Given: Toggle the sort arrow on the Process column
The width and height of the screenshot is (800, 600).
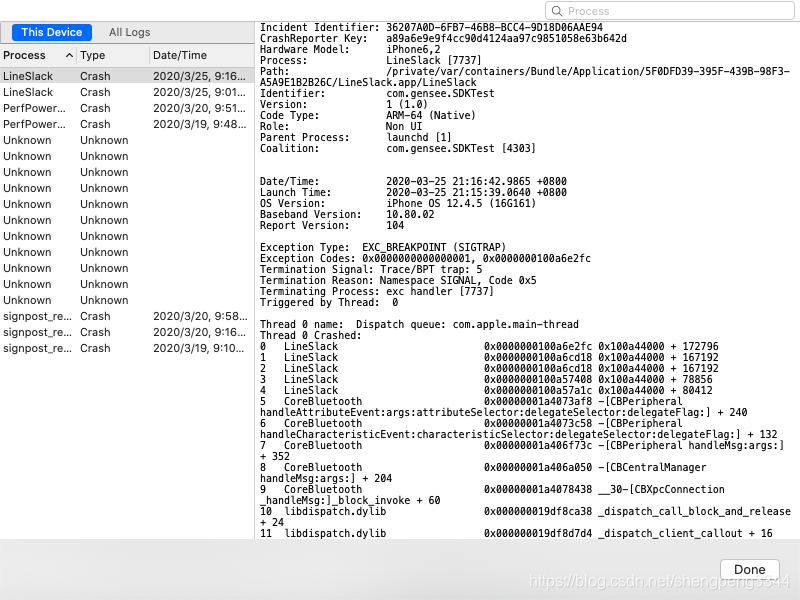Looking at the screenshot, I should (69, 55).
